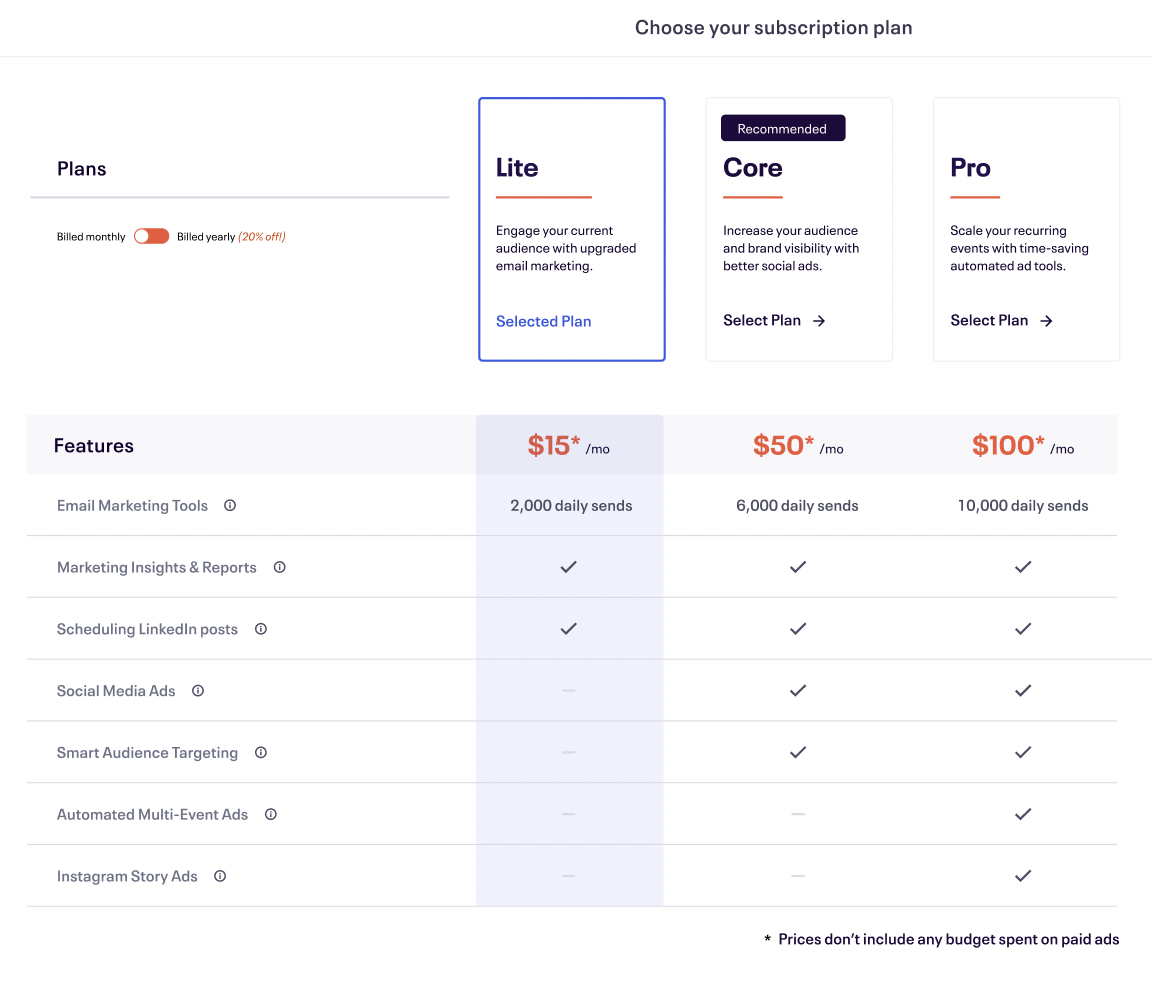Screen dimensions: 1152x990
Task: Click the Billed monthly label
Action: [91, 236]
